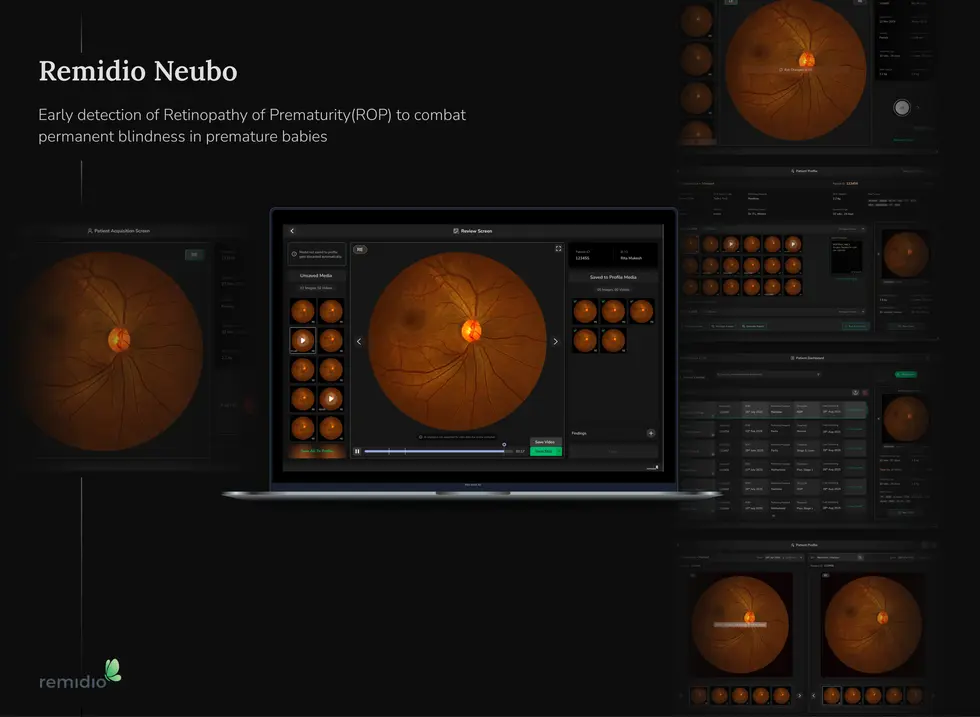Click patient name Rita Mukesh
The image size is (980, 717).
(631, 258)
